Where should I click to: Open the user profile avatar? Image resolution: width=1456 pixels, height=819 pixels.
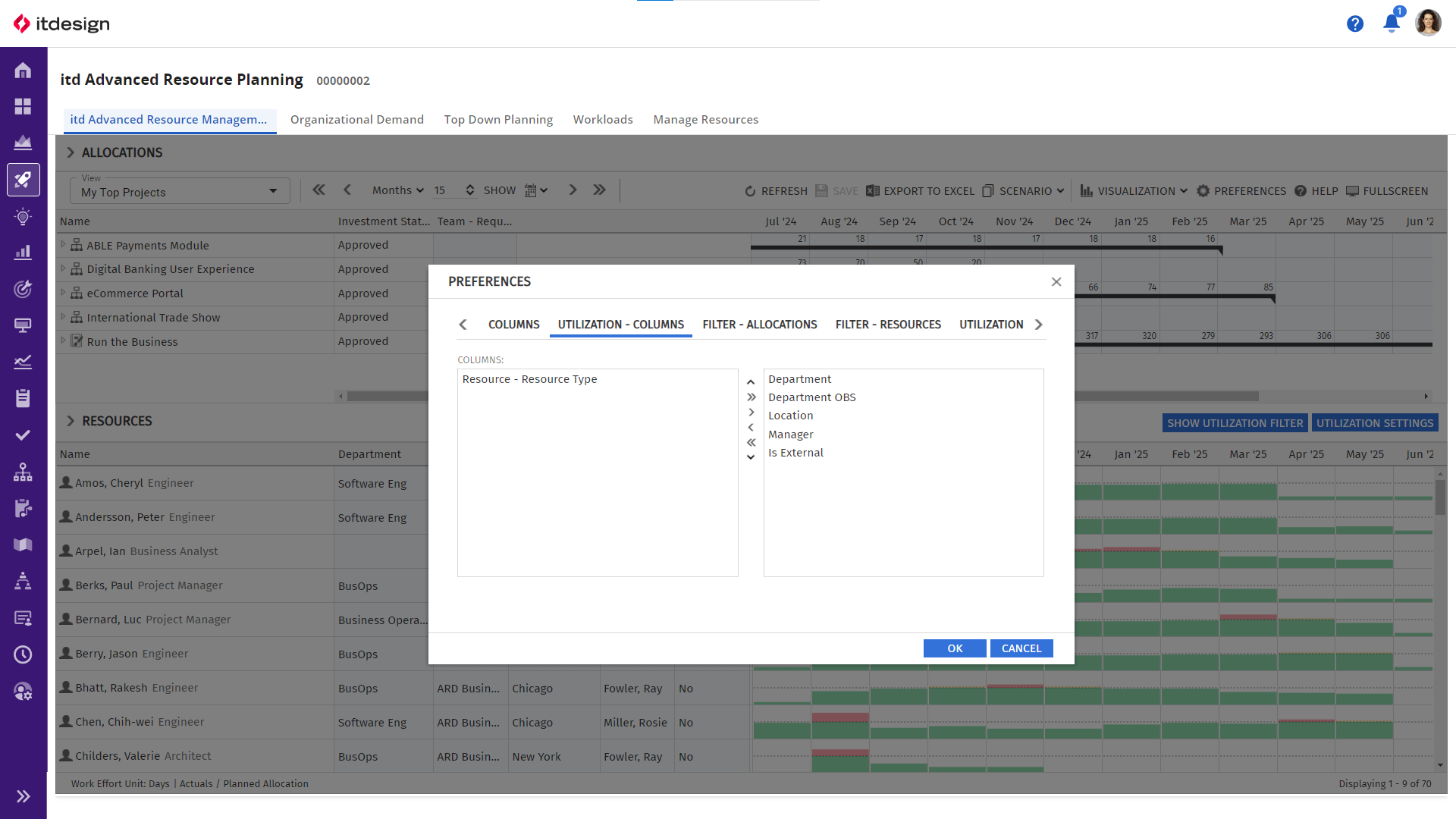(1429, 23)
